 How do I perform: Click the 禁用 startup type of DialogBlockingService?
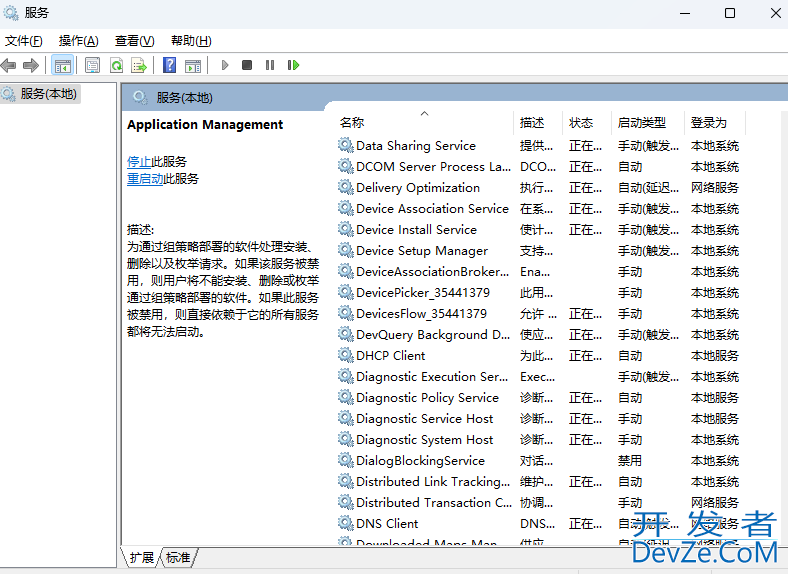click(630, 461)
